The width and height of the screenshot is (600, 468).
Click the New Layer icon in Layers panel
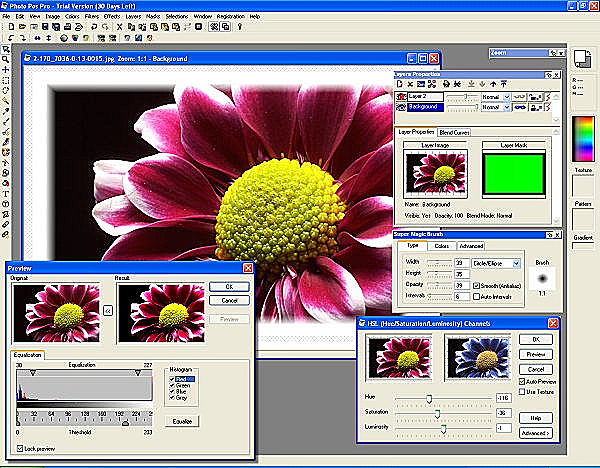pyautogui.click(x=401, y=84)
